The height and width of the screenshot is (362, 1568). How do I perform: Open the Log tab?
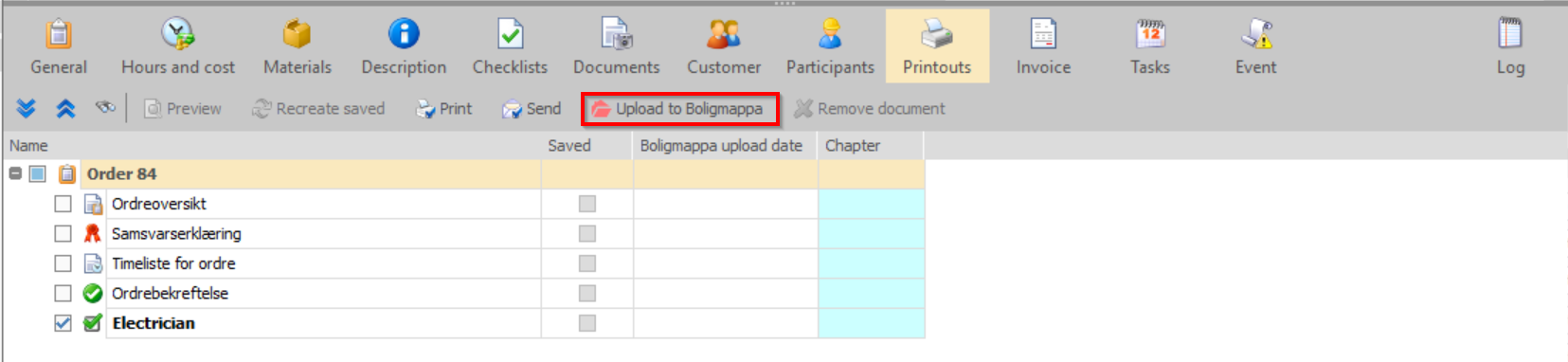(x=1510, y=46)
